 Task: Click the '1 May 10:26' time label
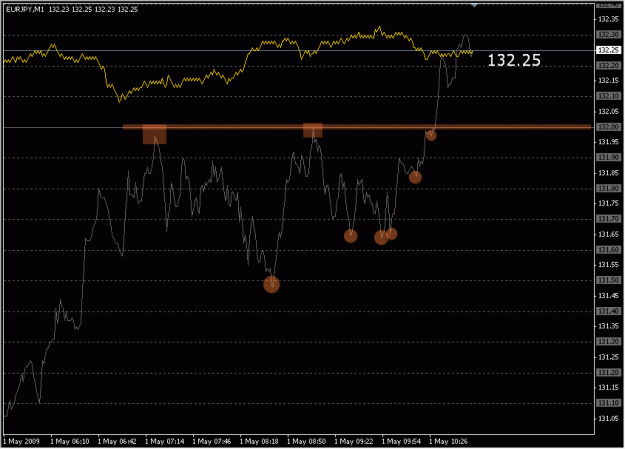click(x=448, y=441)
